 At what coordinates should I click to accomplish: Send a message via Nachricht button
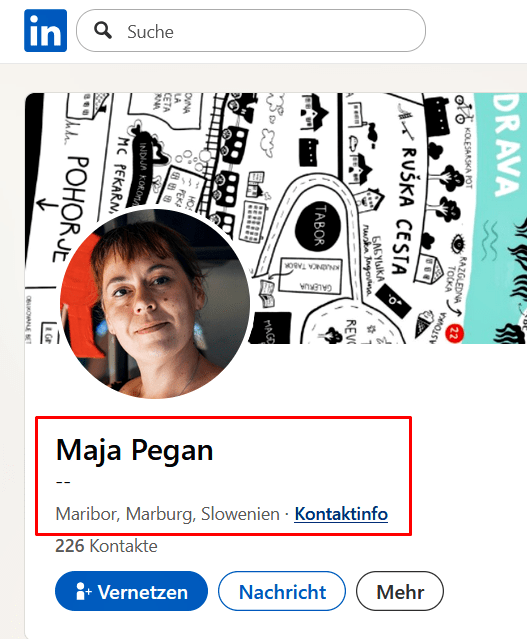tap(282, 591)
